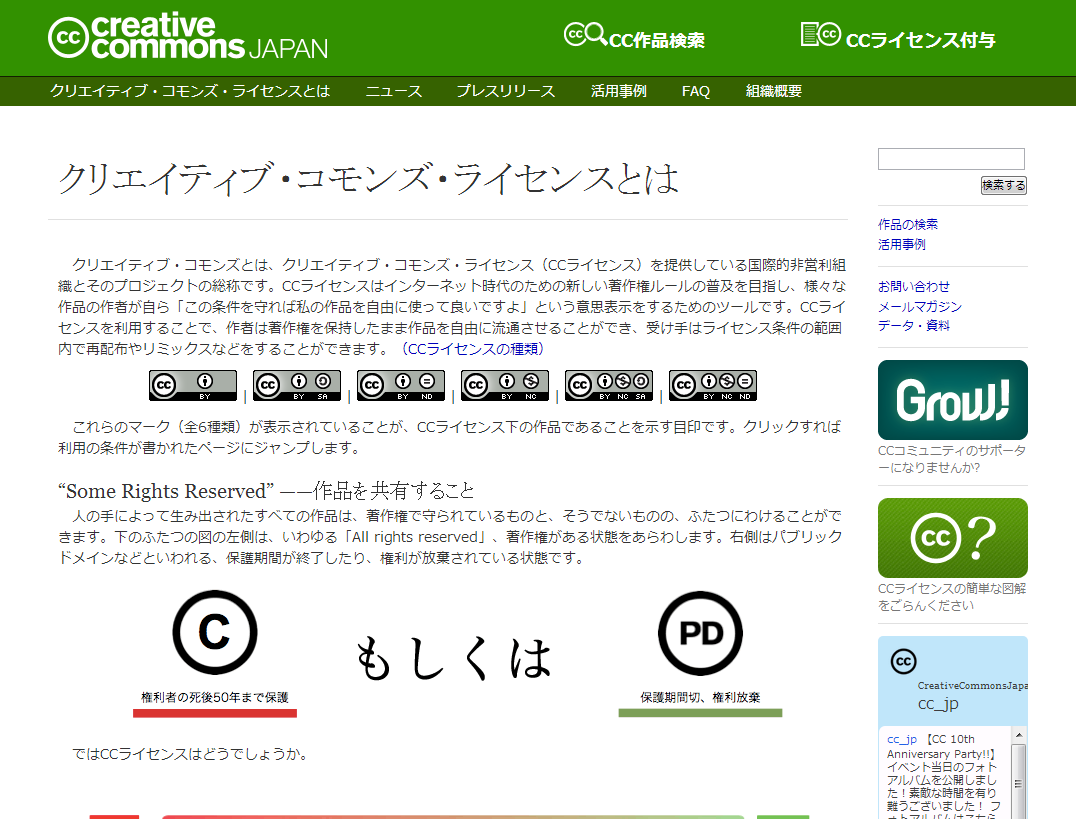Focus the sidebar search text field
Screen dimensions: 1076x819
(x=951, y=159)
